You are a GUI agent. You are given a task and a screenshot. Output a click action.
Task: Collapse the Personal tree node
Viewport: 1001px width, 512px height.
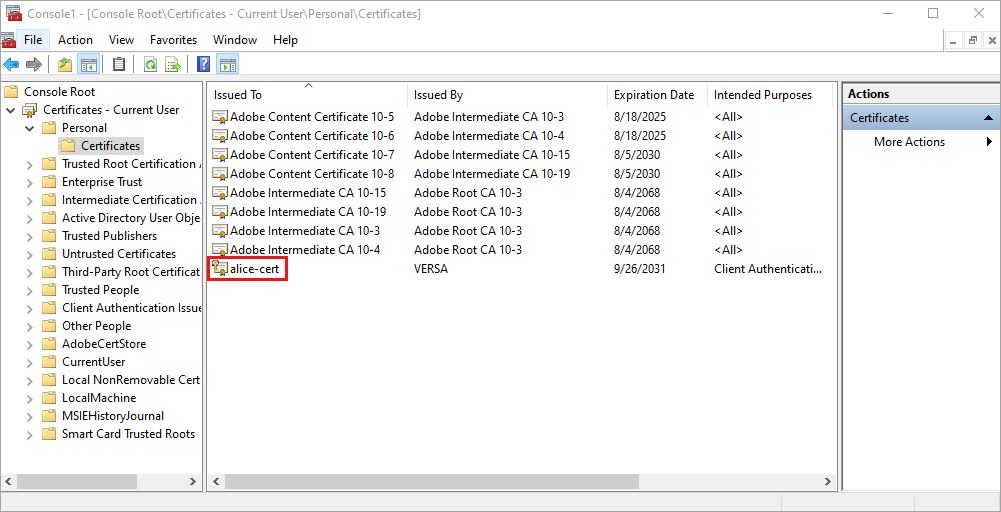point(29,128)
